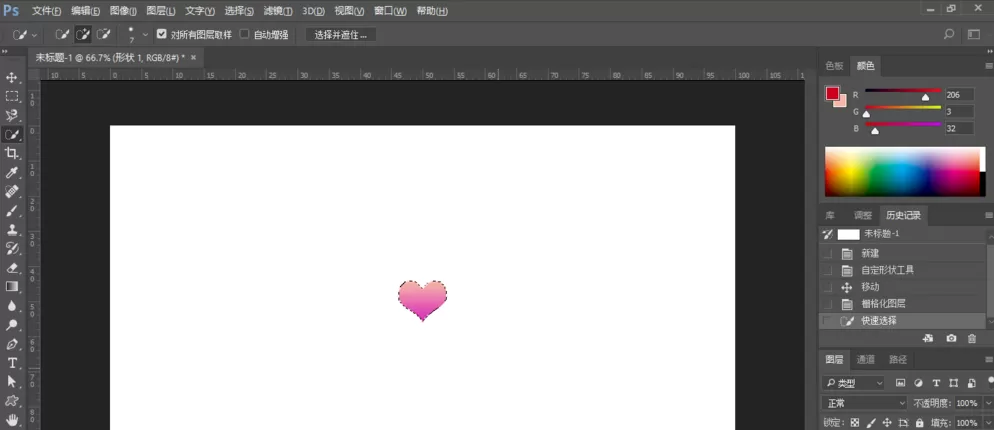Filter layers by type layer icon
The width and height of the screenshot is (994, 430).
click(x=936, y=383)
